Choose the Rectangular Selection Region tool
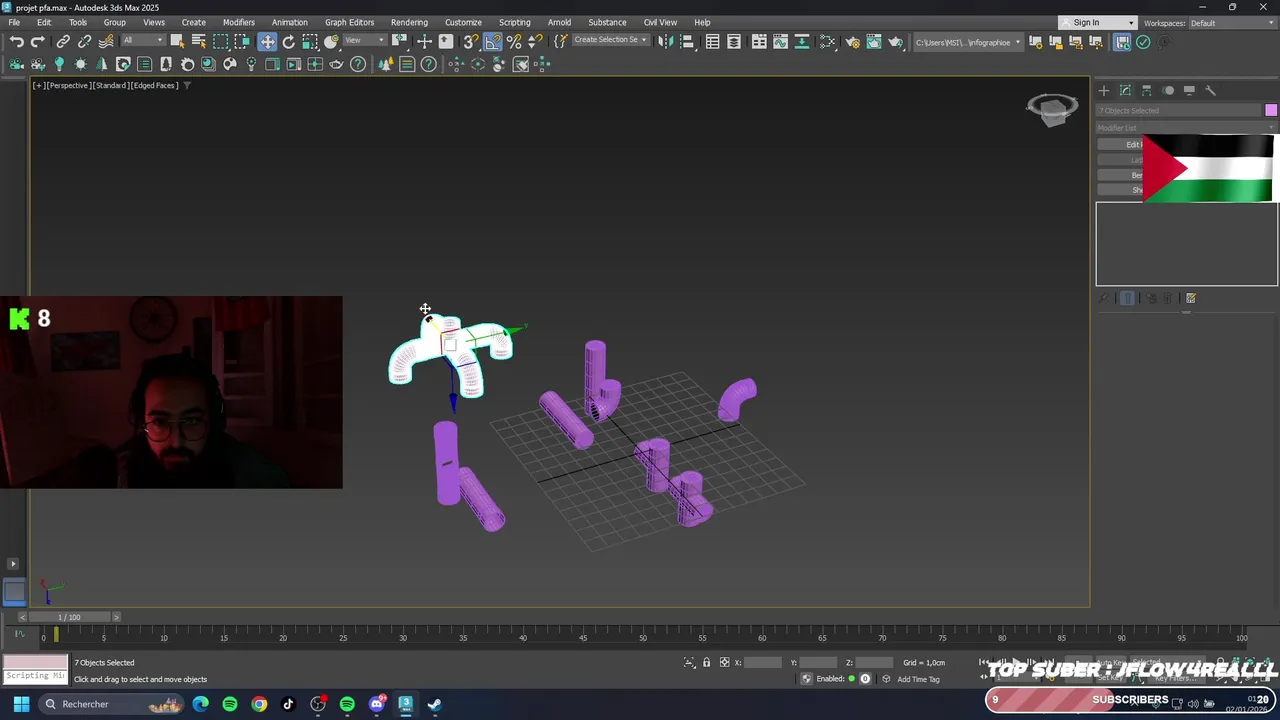This screenshot has width=1280, height=720. coord(221,41)
